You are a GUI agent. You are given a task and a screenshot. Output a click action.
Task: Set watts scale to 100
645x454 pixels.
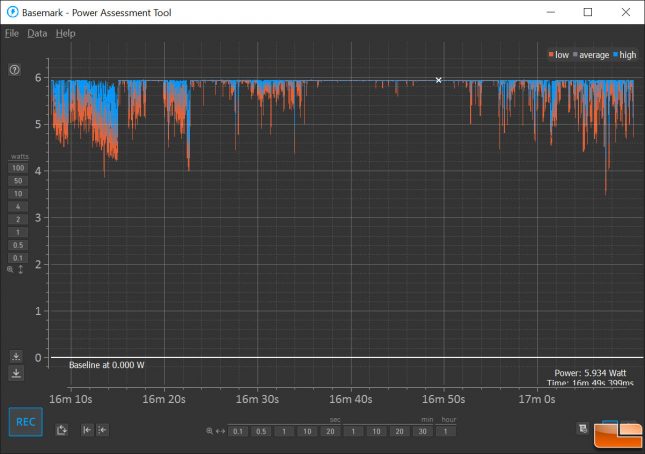(18, 168)
